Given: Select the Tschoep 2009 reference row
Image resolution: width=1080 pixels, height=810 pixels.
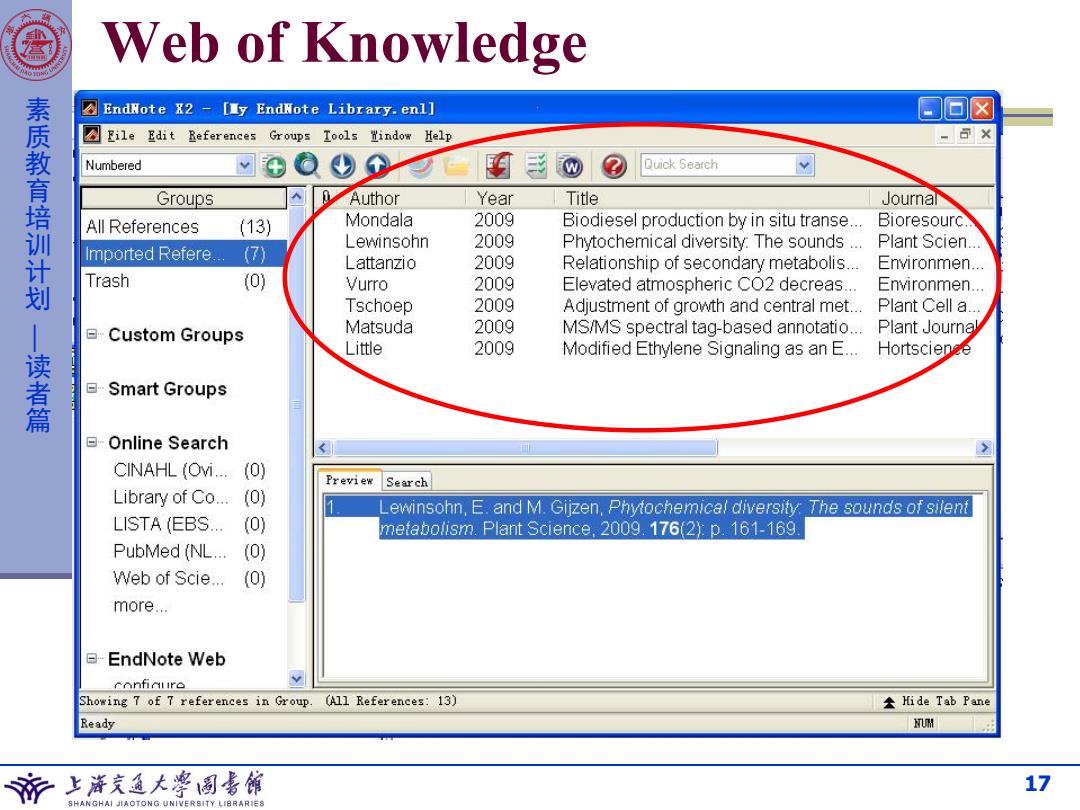Looking at the screenshot, I should pyautogui.click(x=654, y=305).
